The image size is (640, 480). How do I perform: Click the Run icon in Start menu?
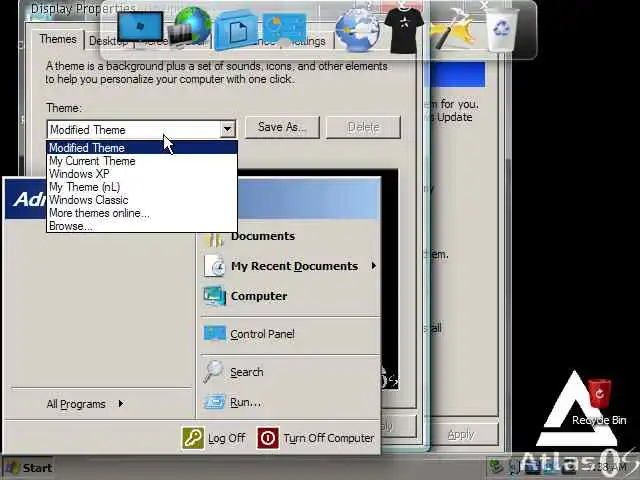(x=214, y=402)
